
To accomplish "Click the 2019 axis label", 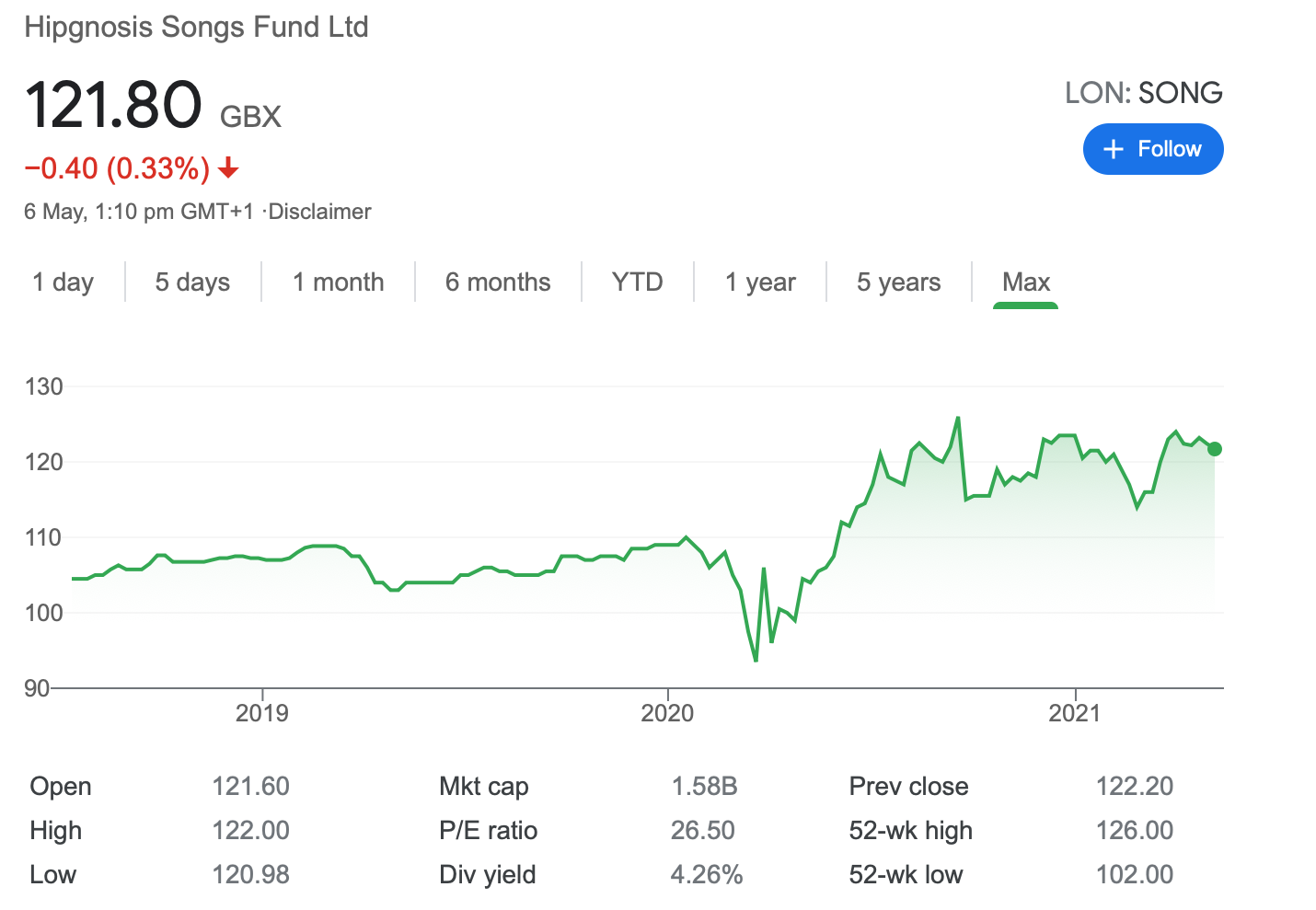I will click(262, 713).
